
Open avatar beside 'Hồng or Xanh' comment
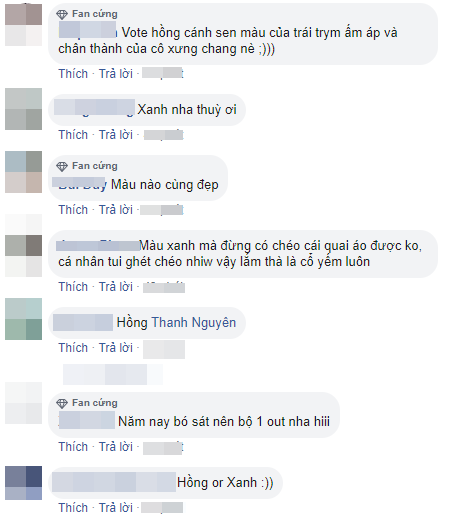[23, 483]
